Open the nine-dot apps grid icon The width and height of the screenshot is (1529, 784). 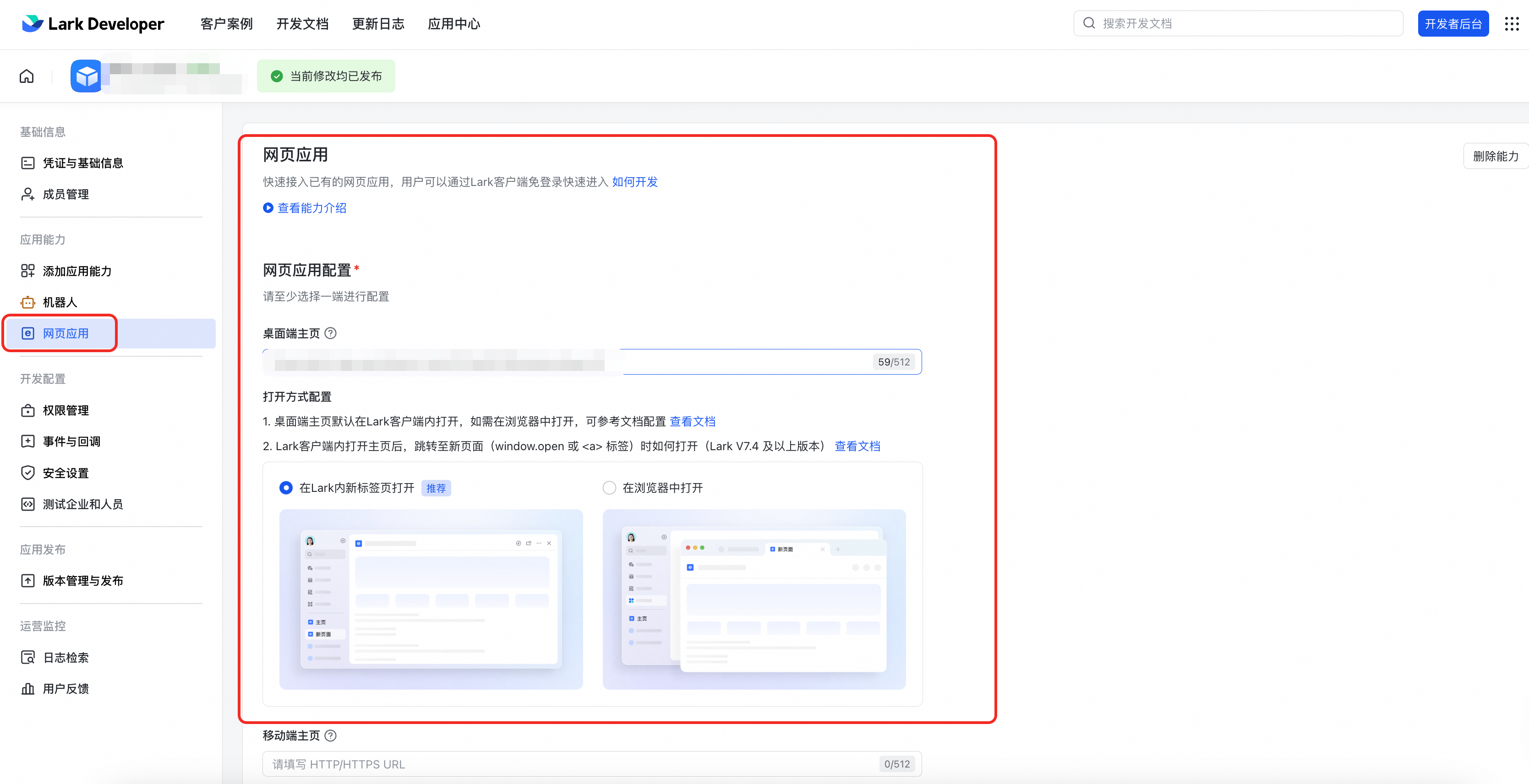(1511, 24)
